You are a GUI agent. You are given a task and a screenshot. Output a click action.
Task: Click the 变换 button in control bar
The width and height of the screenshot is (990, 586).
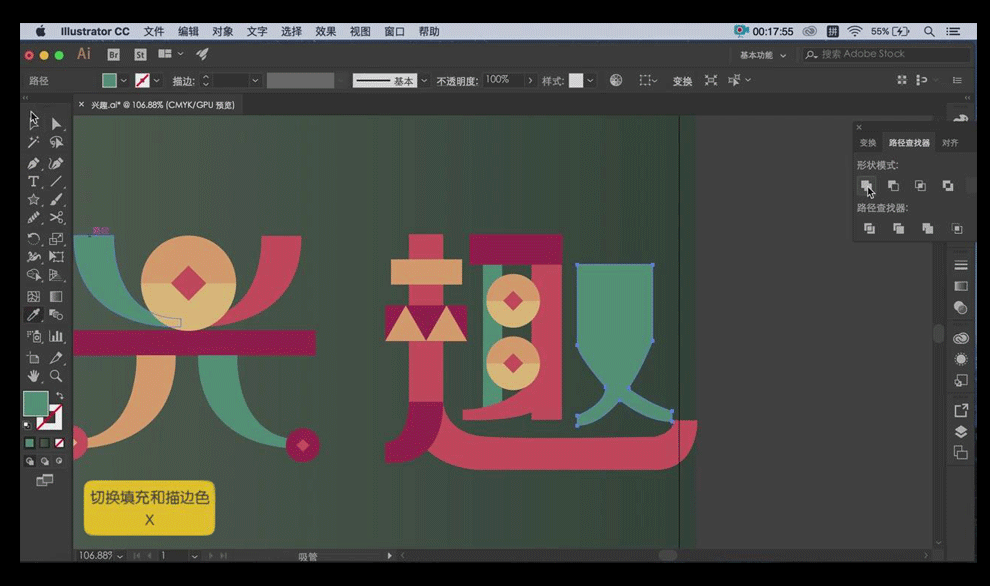point(682,81)
